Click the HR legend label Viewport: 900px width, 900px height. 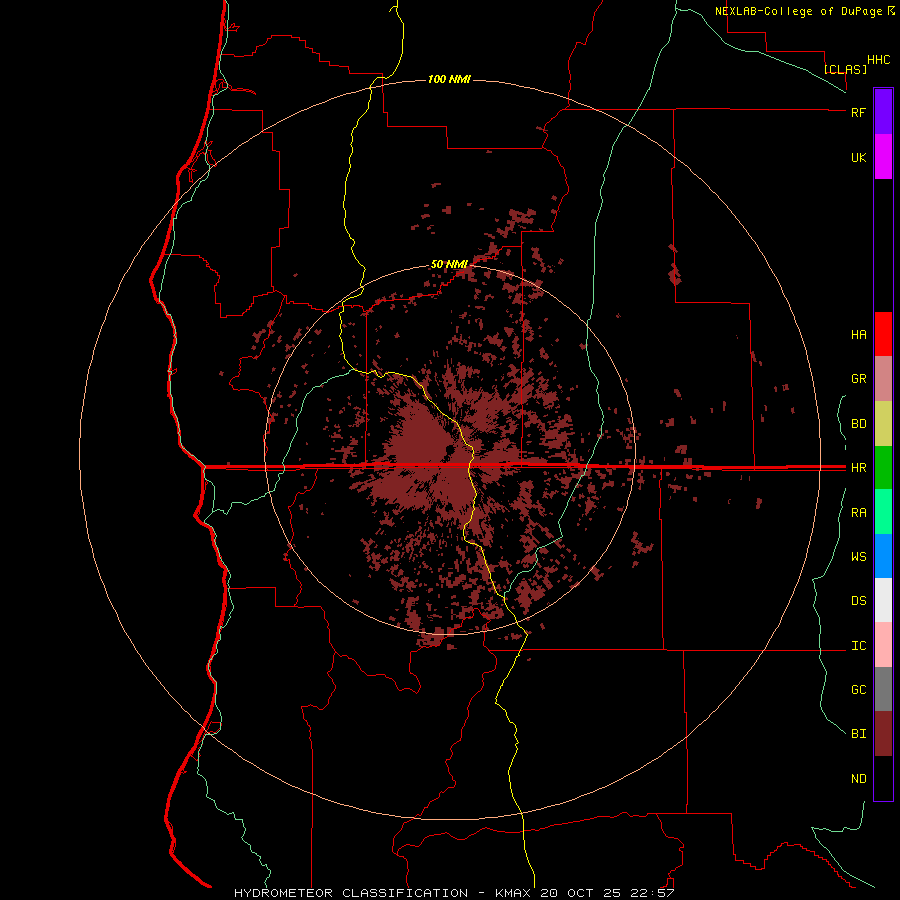[858, 468]
